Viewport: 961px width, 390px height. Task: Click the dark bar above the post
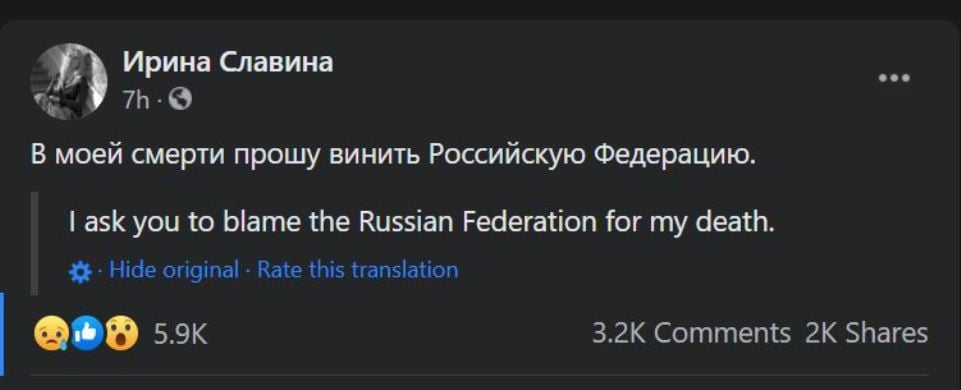pyautogui.click(x=480, y=9)
